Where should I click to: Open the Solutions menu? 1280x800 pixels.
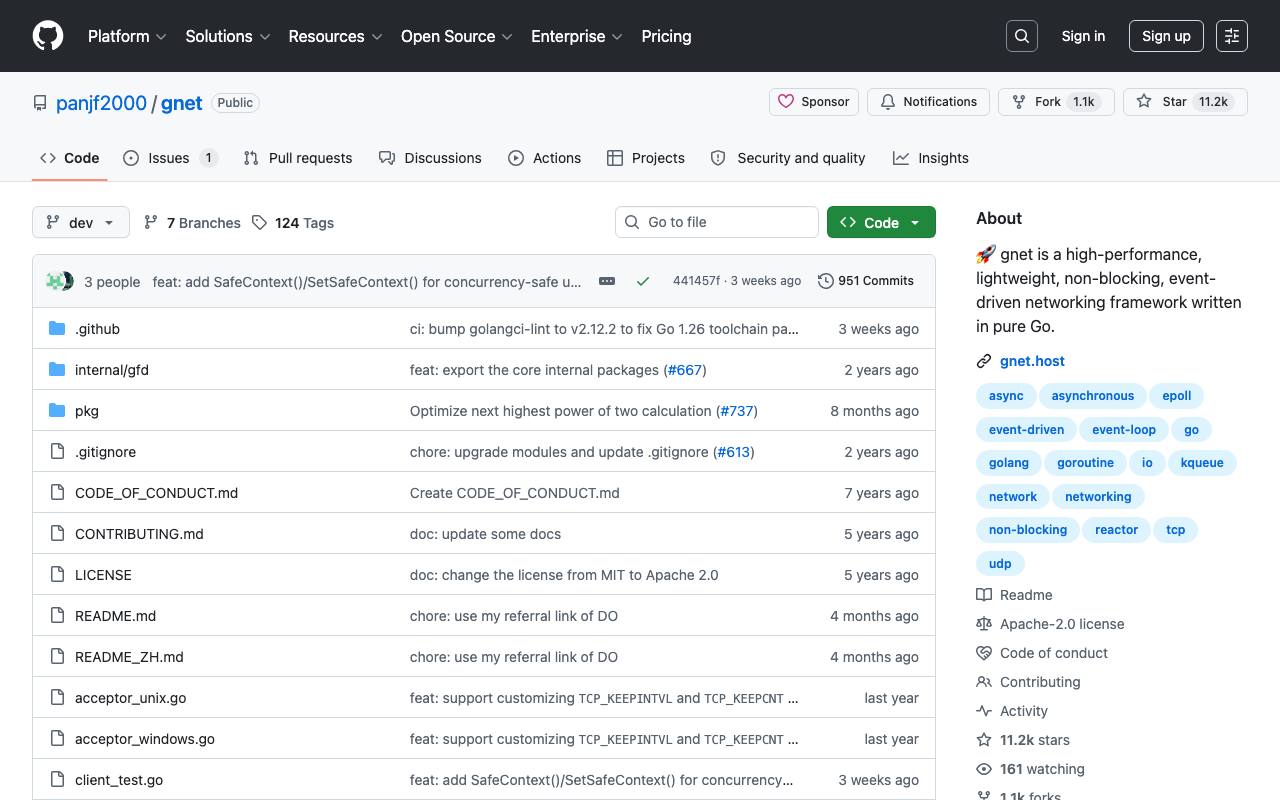pyautogui.click(x=228, y=36)
